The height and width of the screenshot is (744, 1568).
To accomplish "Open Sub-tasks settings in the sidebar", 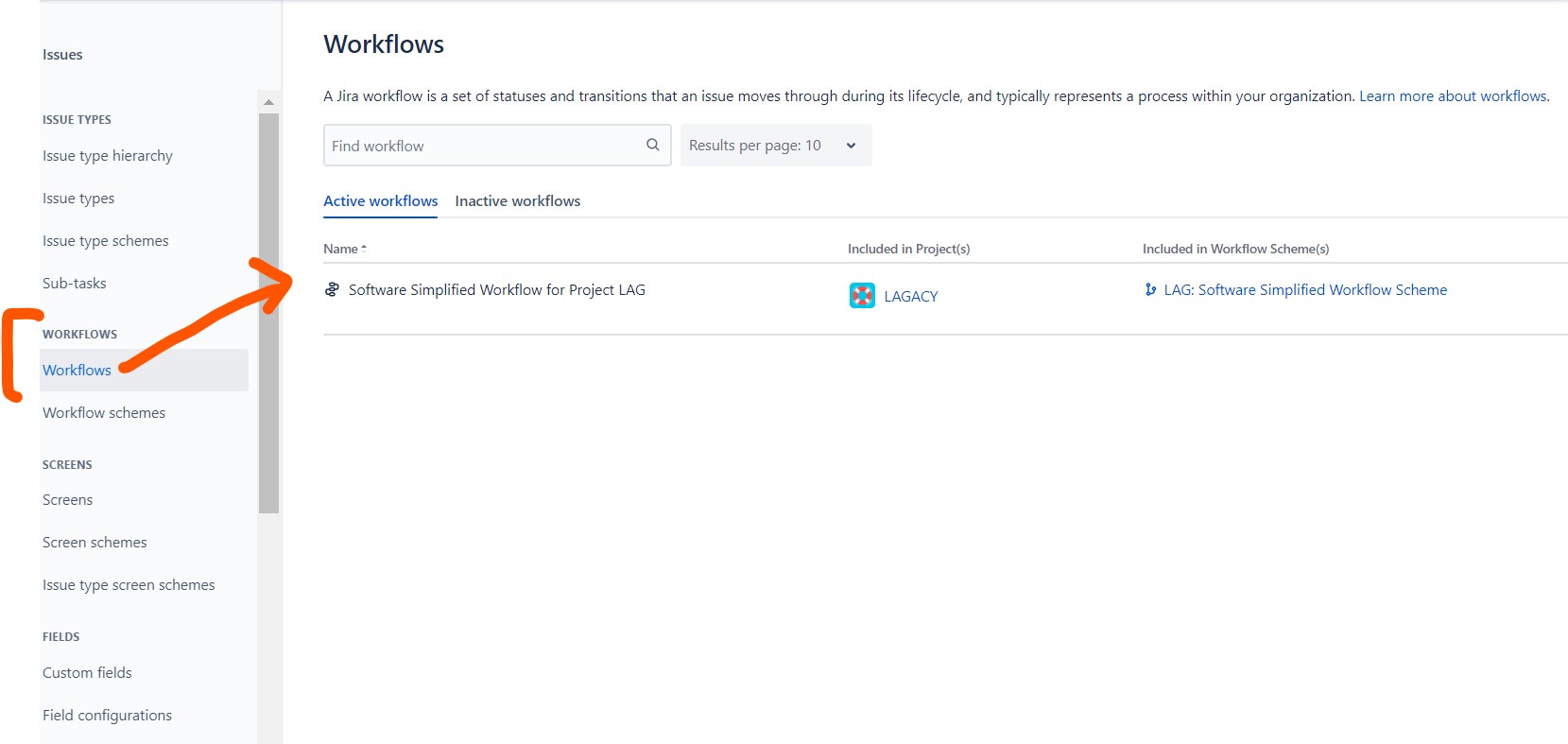I will 74,284.
